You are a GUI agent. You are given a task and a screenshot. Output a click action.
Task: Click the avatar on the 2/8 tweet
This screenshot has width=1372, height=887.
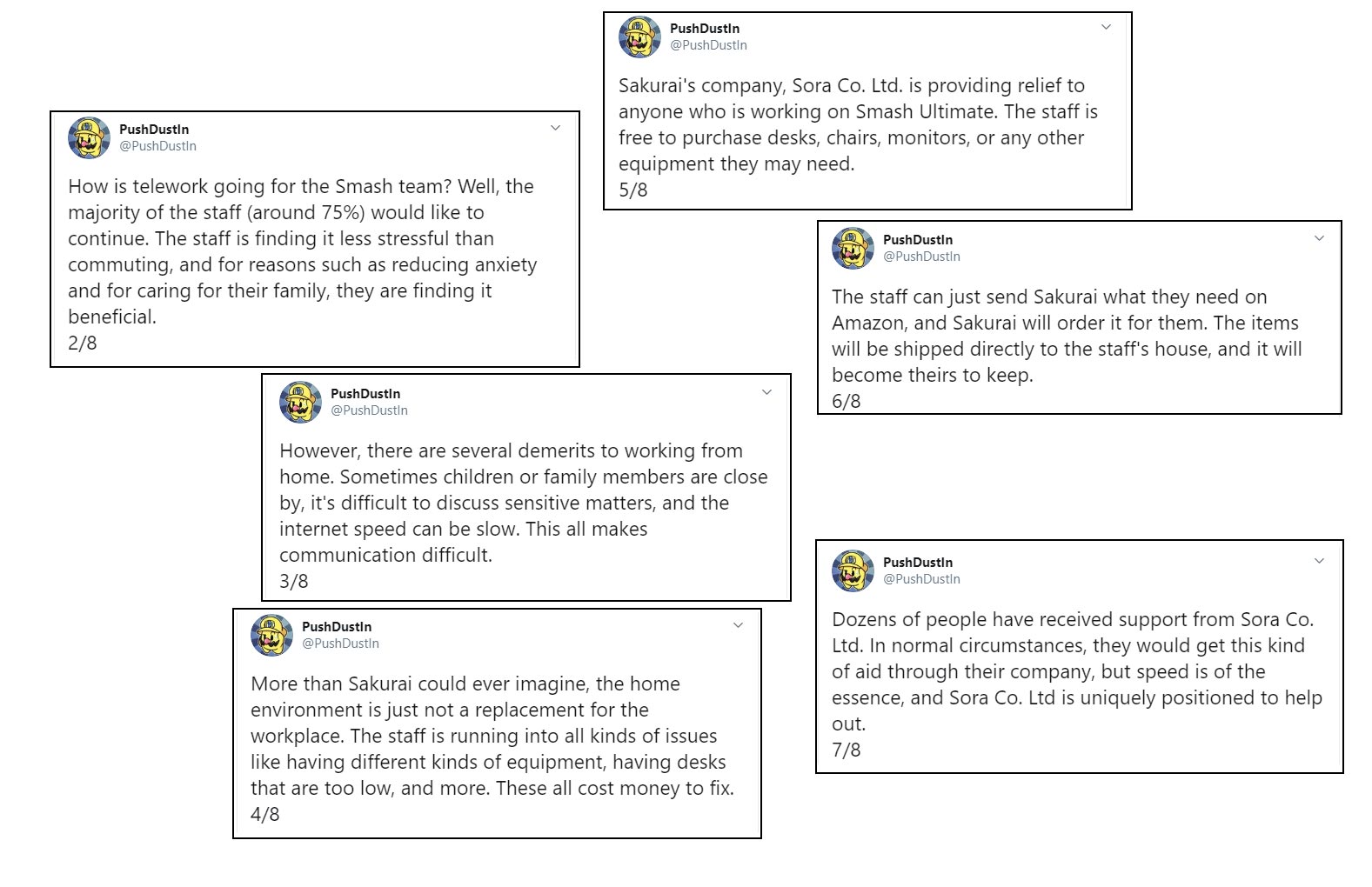(89, 137)
